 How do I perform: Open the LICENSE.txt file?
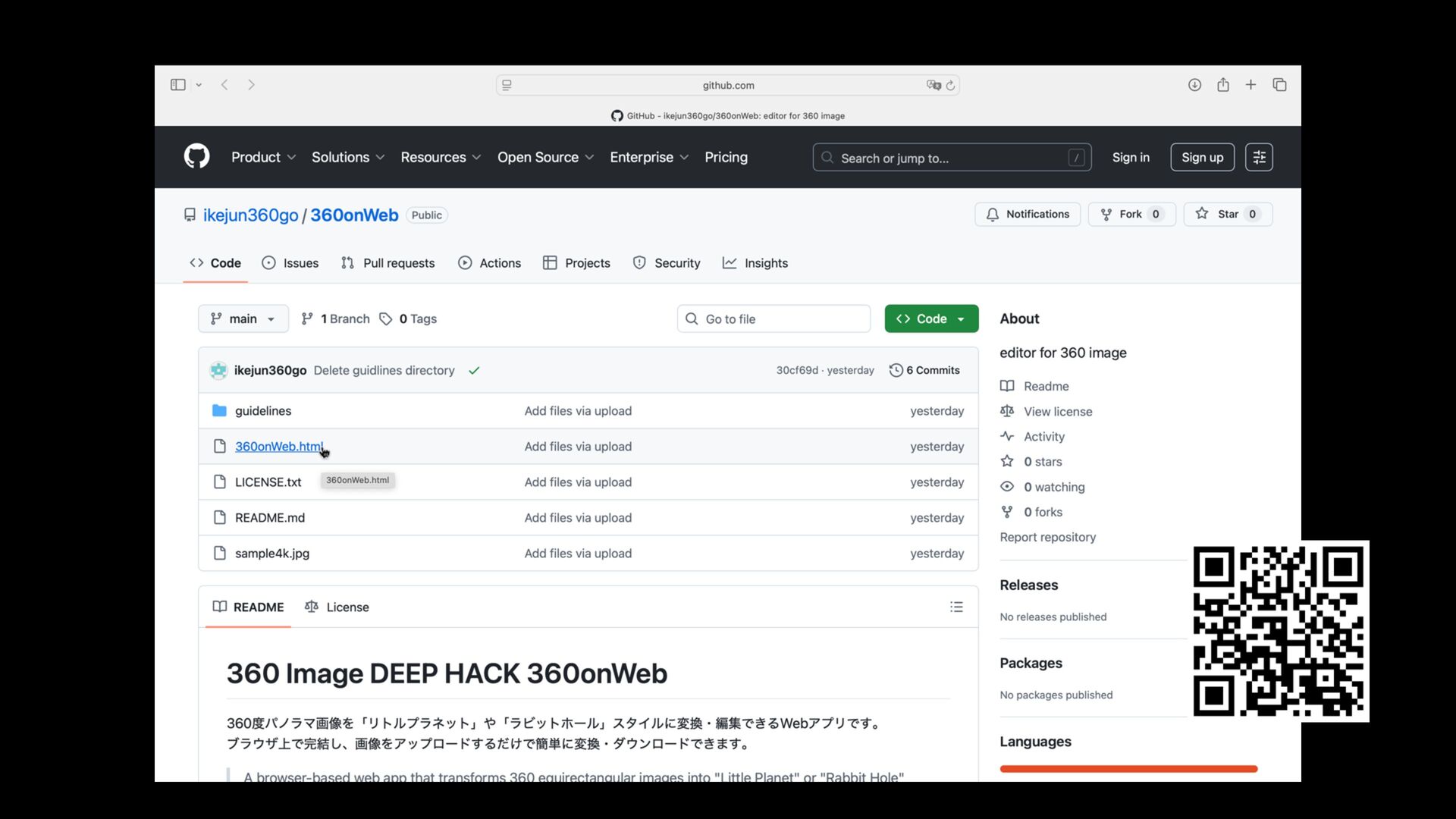tap(268, 482)
